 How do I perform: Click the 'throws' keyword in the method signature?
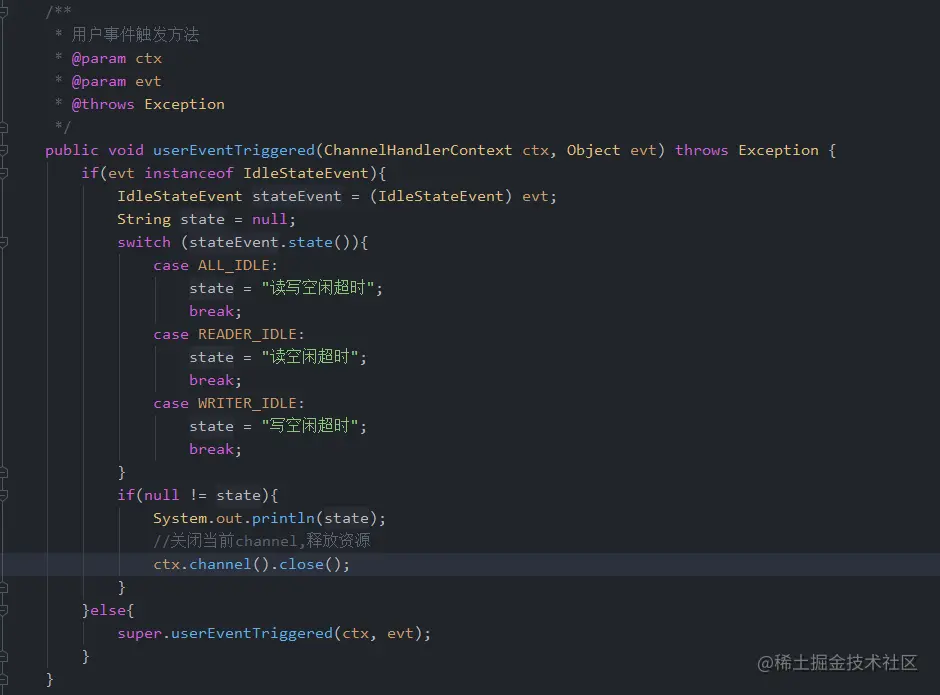point(701,151)
